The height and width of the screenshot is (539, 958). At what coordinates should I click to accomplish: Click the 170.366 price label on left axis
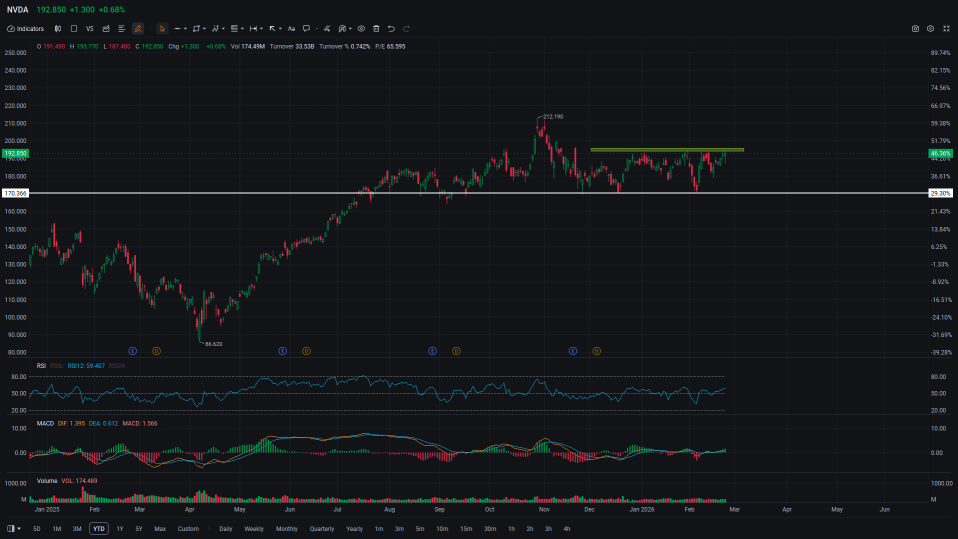[x=15, y=193]
